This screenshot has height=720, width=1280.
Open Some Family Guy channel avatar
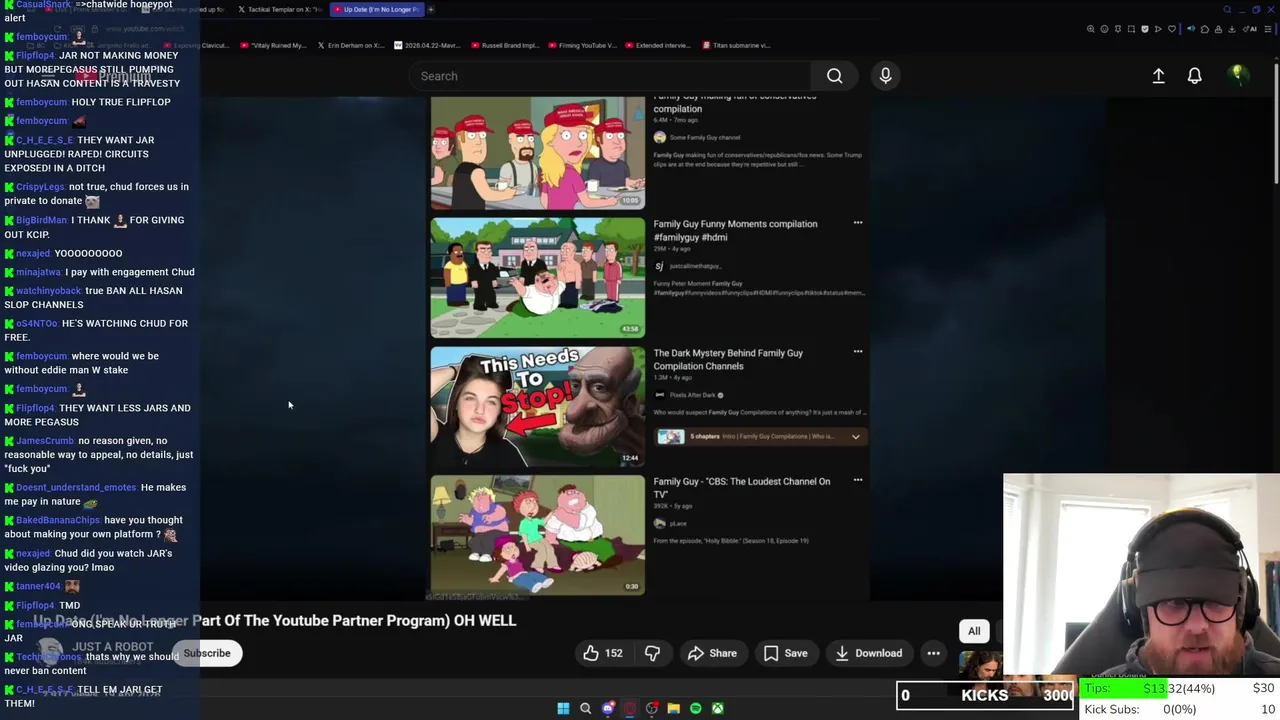click(659, 137)
